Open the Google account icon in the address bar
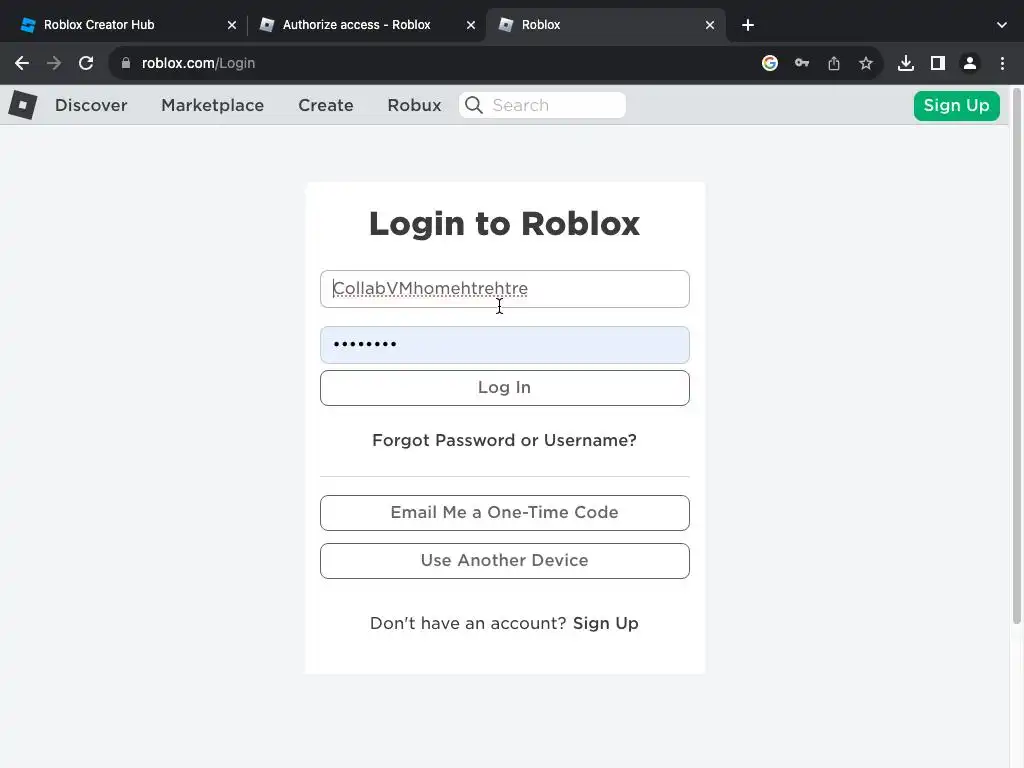Viewport: 1024px width, 768px height. click(x=770, y=63)
